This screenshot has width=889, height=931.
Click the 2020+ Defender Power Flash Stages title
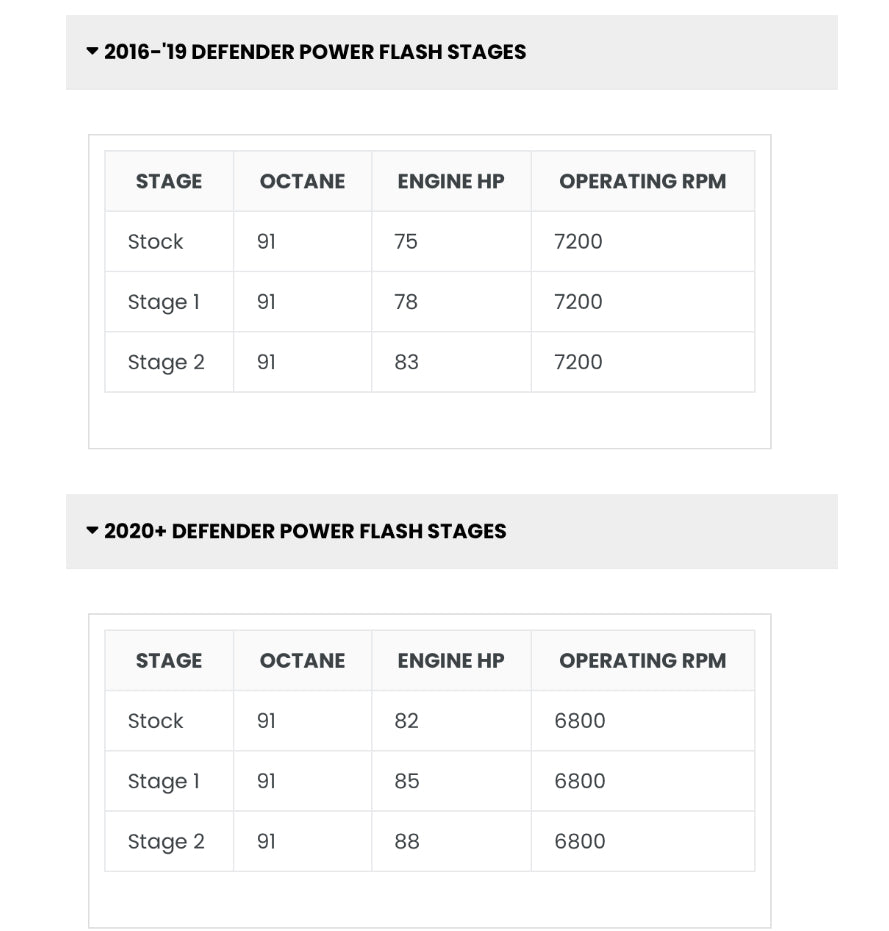pyautogui.click(x=305, y=531)
